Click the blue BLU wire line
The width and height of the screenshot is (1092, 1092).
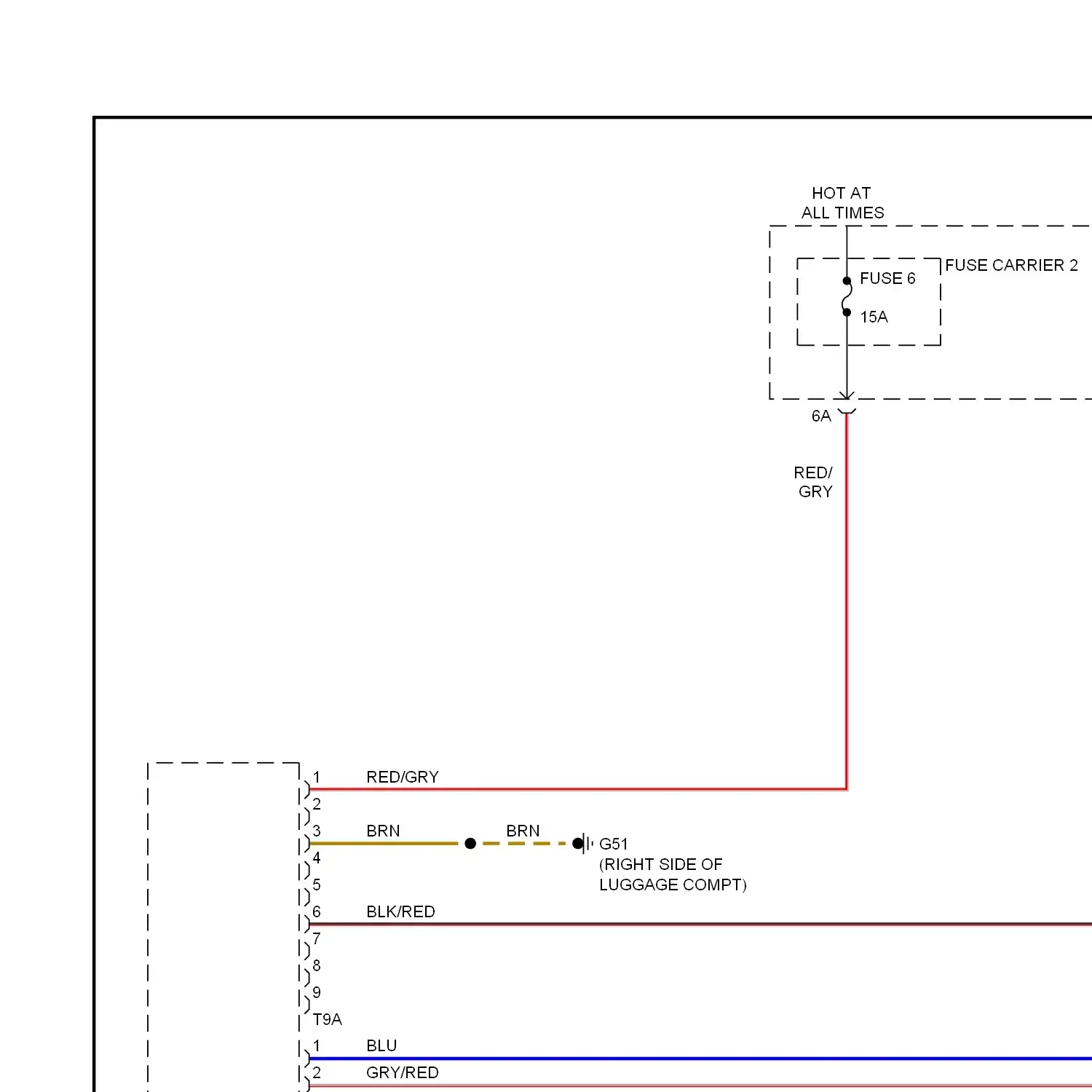(x=700, y=1059)
